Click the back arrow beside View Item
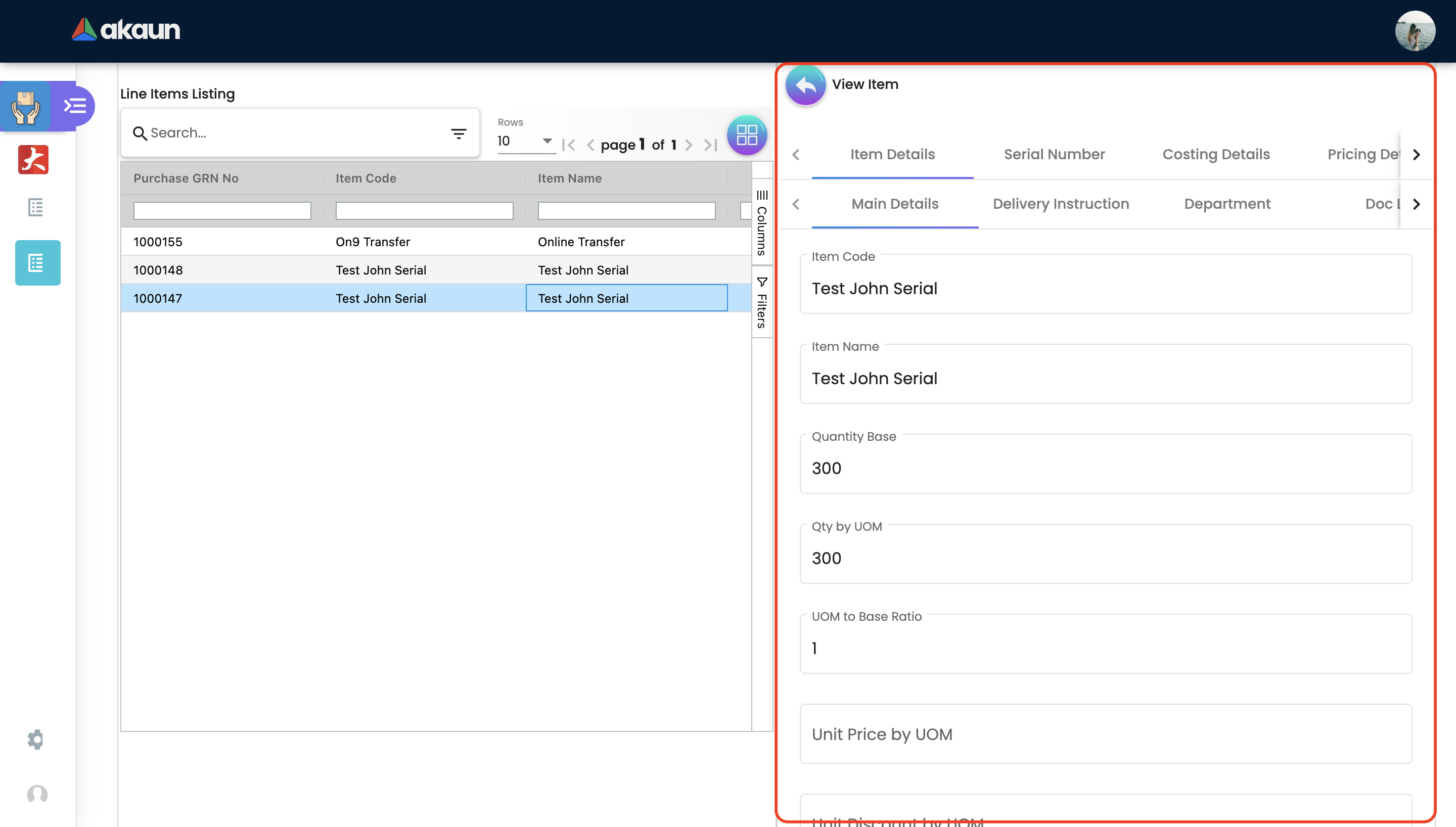This screenshot has height=827, width=1456. pyautogui.click(x=805, y=85)
